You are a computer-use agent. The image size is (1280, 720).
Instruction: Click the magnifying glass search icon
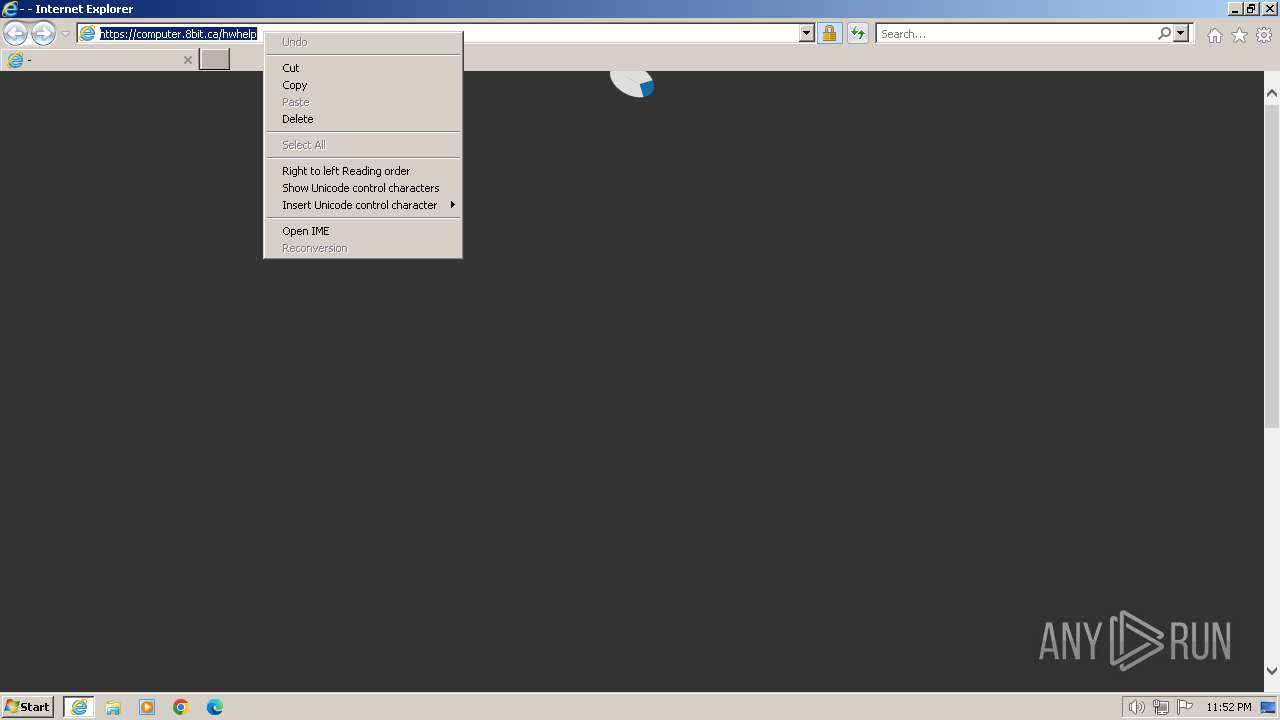pos(1164,34)
